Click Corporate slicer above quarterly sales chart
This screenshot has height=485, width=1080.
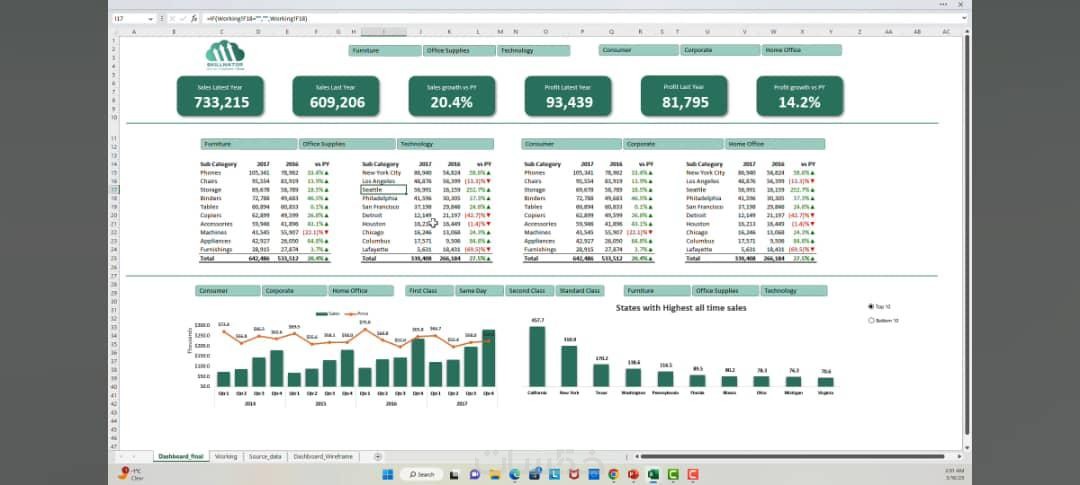click(x=295, y=291)
